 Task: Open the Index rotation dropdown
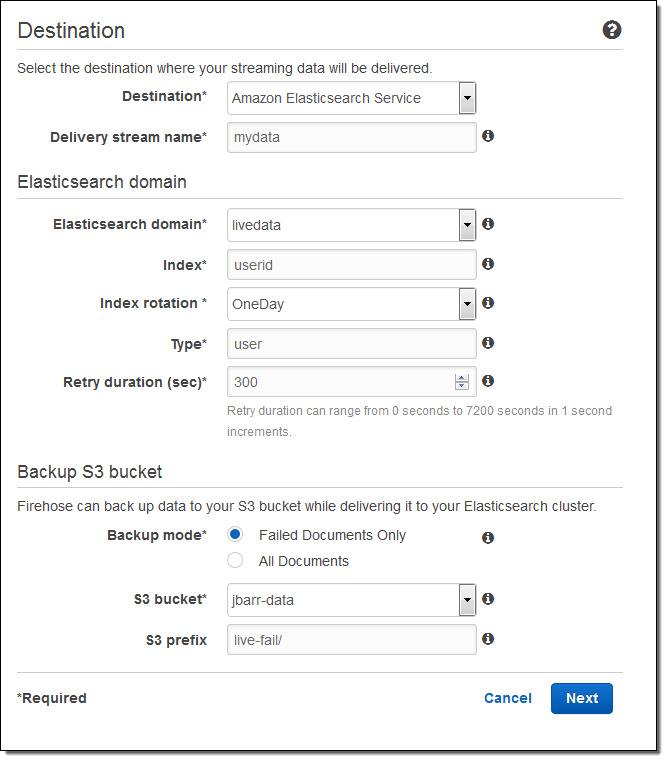[x=467, y=304]
